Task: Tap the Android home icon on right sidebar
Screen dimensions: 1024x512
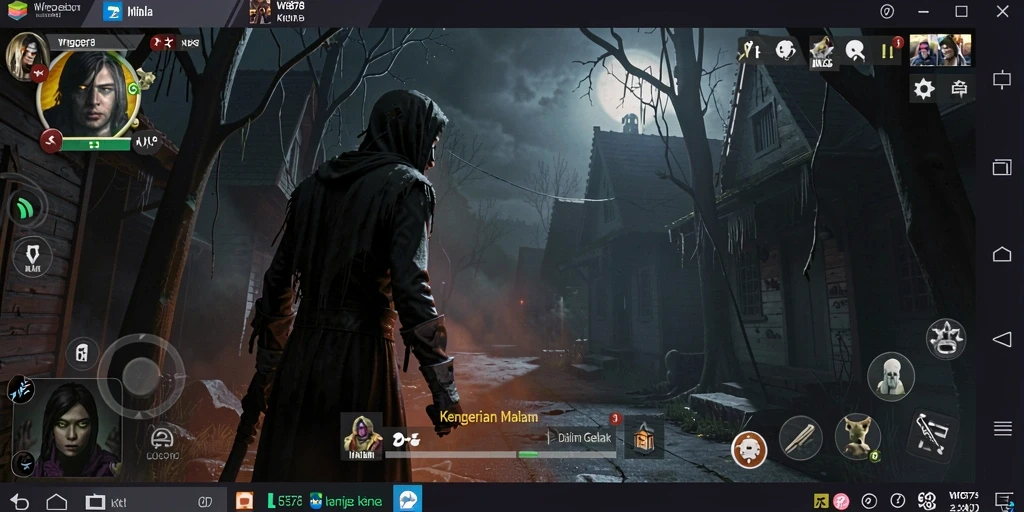Action: tap(1002, 254)
